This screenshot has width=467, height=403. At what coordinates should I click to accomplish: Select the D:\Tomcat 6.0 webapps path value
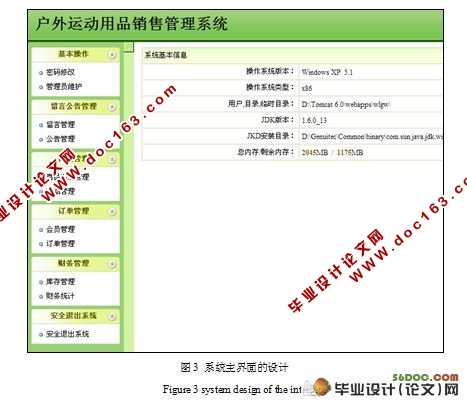pos(346,104)
